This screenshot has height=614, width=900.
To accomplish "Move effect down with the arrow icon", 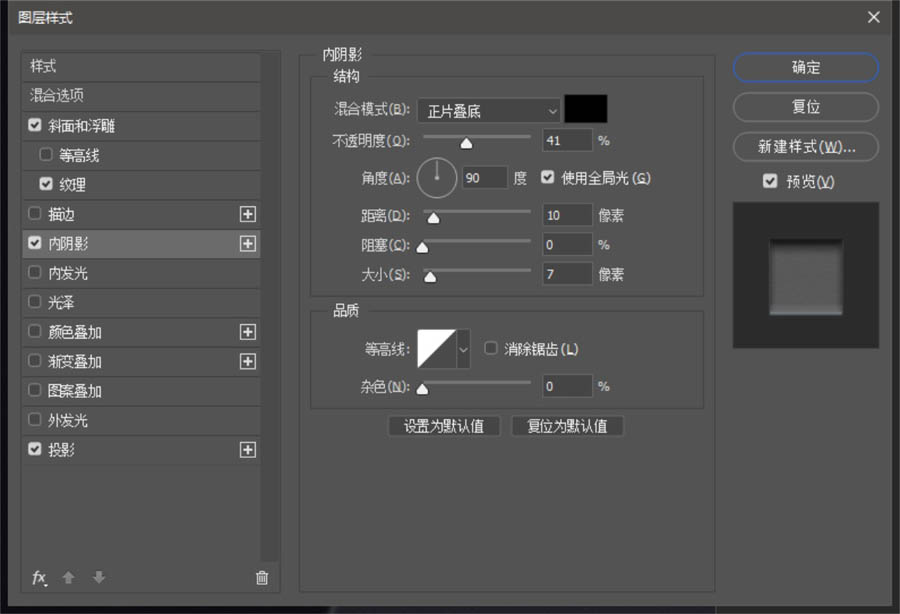I will tap(99, 577).
